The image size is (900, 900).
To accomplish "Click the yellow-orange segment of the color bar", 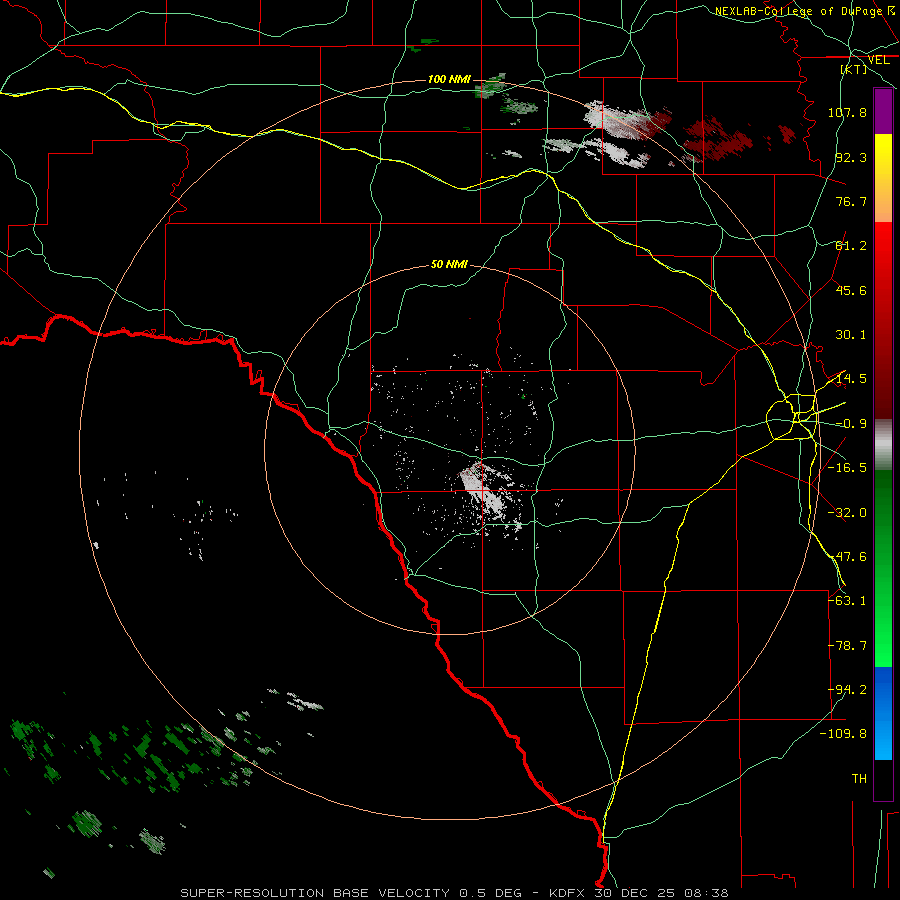I will pos(883,178).
